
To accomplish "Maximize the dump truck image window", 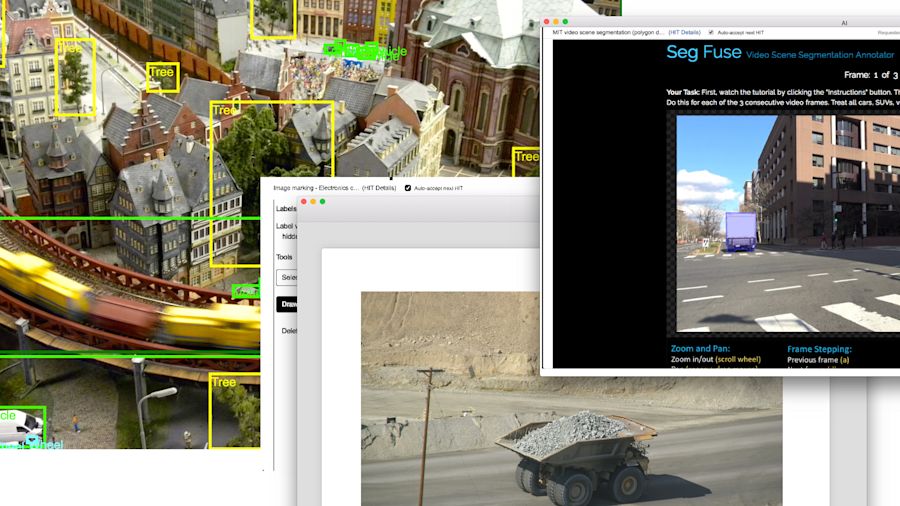I will click(323, 201).
